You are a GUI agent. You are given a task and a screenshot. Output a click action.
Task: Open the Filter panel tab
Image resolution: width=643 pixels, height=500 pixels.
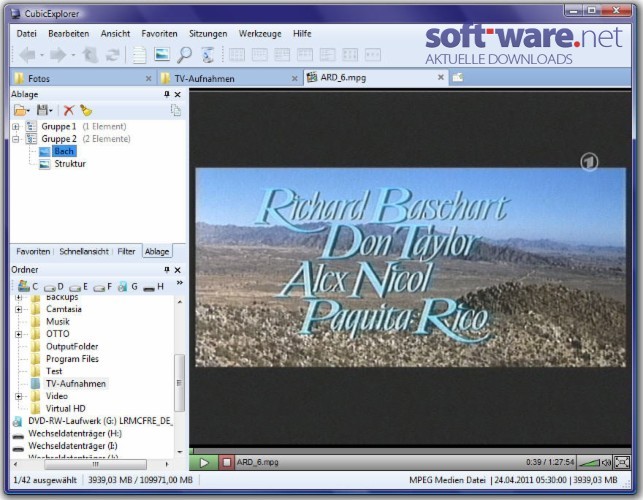(126, 251)
